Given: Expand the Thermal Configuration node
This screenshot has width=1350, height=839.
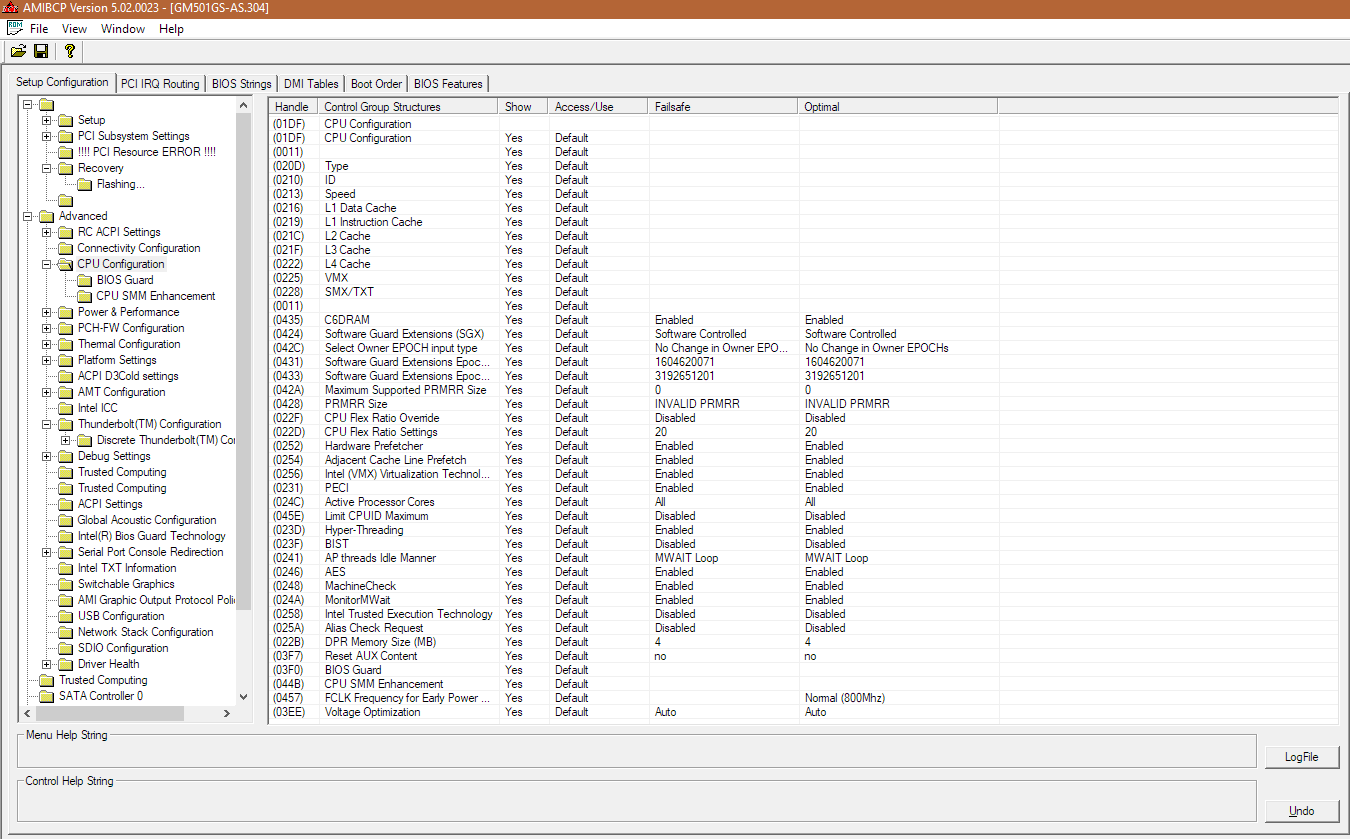Looking at the screenshot, I should tap(47, 344).
